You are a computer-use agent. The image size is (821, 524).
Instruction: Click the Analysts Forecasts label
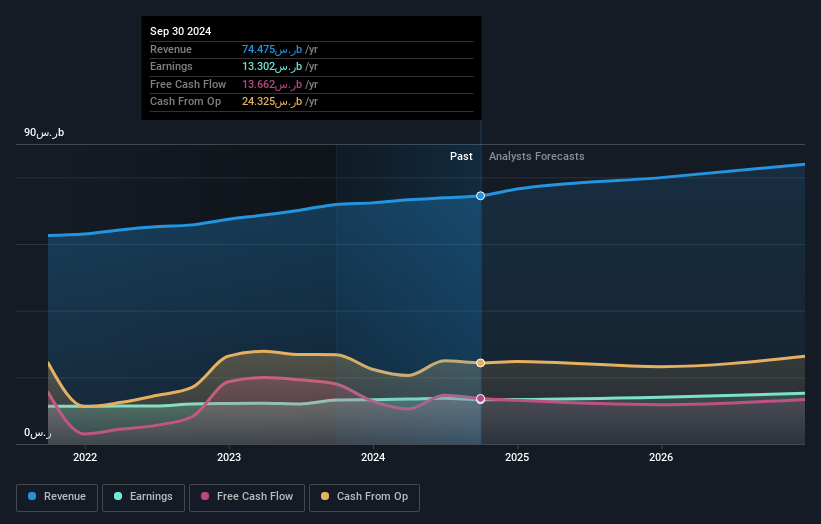coord(537,157)
